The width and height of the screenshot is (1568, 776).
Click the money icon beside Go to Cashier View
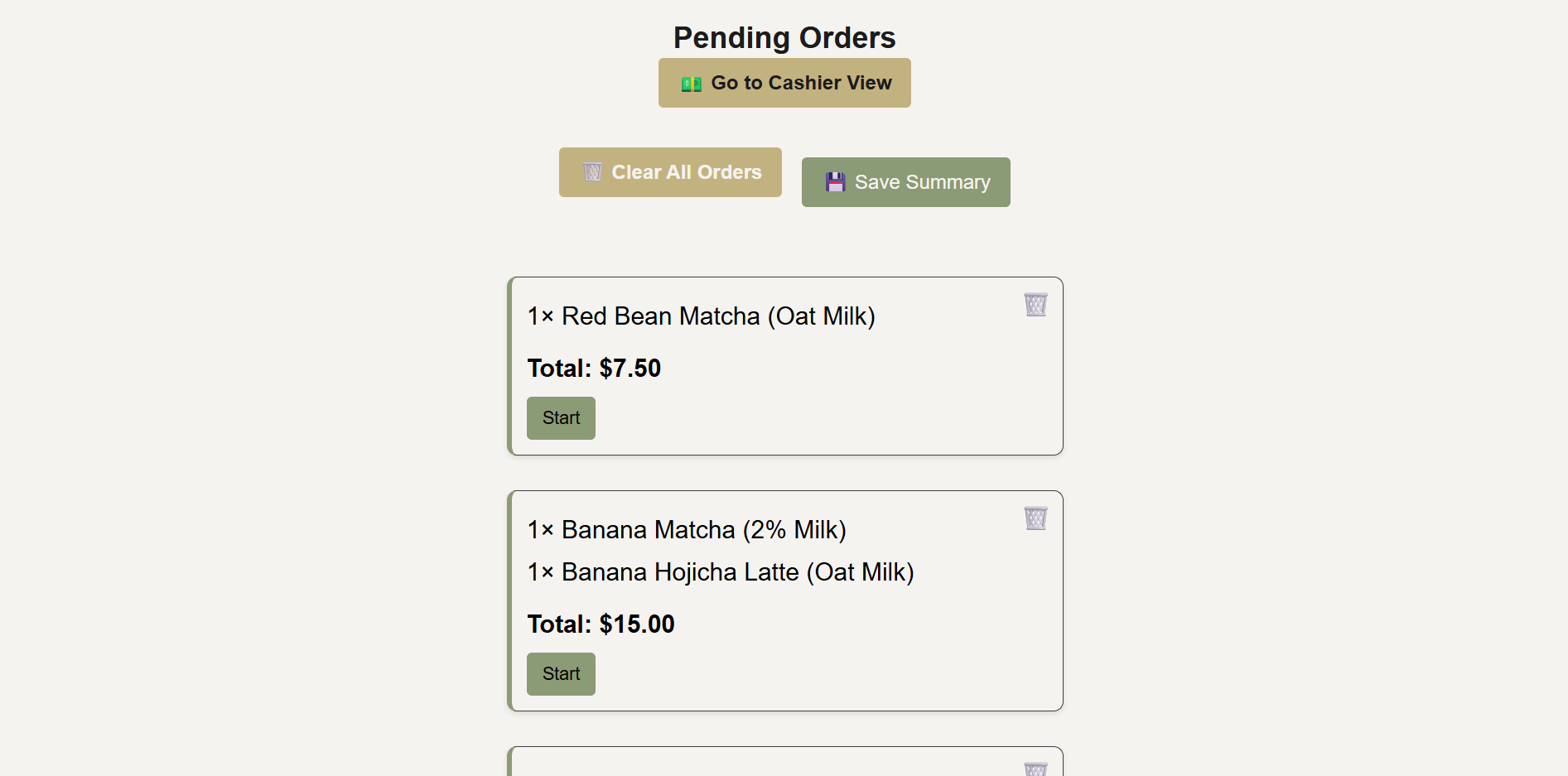click(691, 84)
